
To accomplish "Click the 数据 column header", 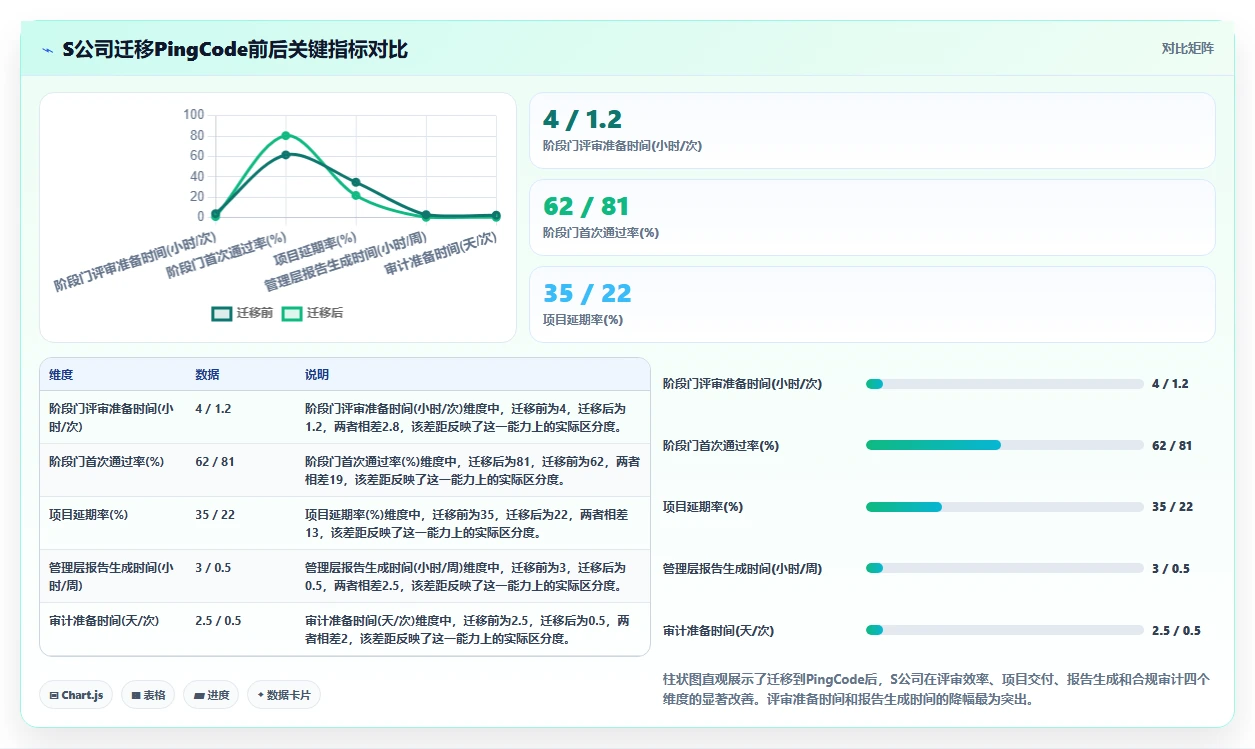I will 207,375.
